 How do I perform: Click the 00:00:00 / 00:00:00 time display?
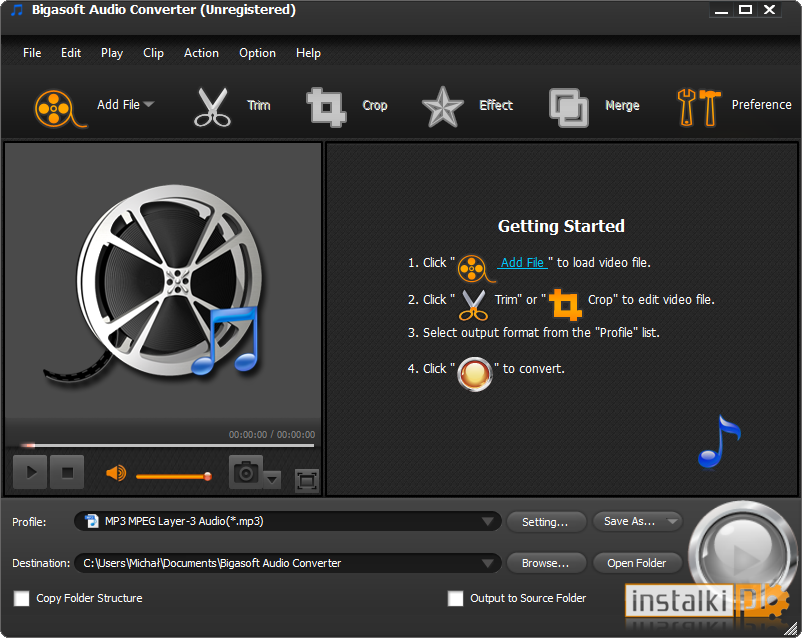pyautogui.click(x=272, y=434)
